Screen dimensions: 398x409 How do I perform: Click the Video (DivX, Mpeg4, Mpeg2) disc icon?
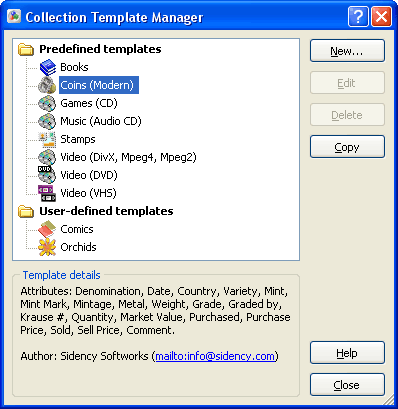point(47,157)
